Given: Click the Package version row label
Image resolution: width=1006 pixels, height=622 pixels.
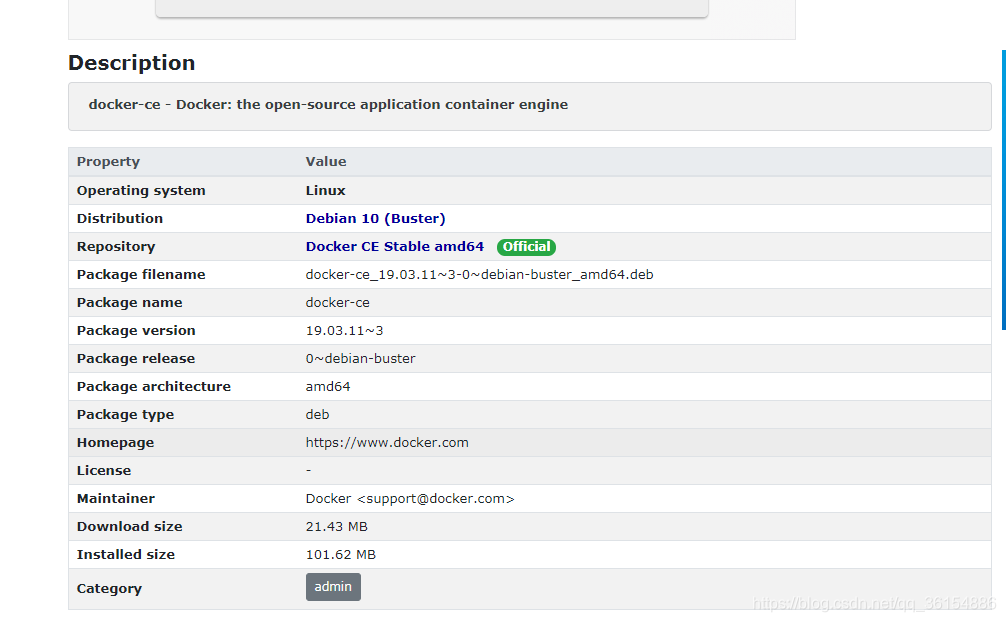Looking at the screenshot, I should click(136, 331).
